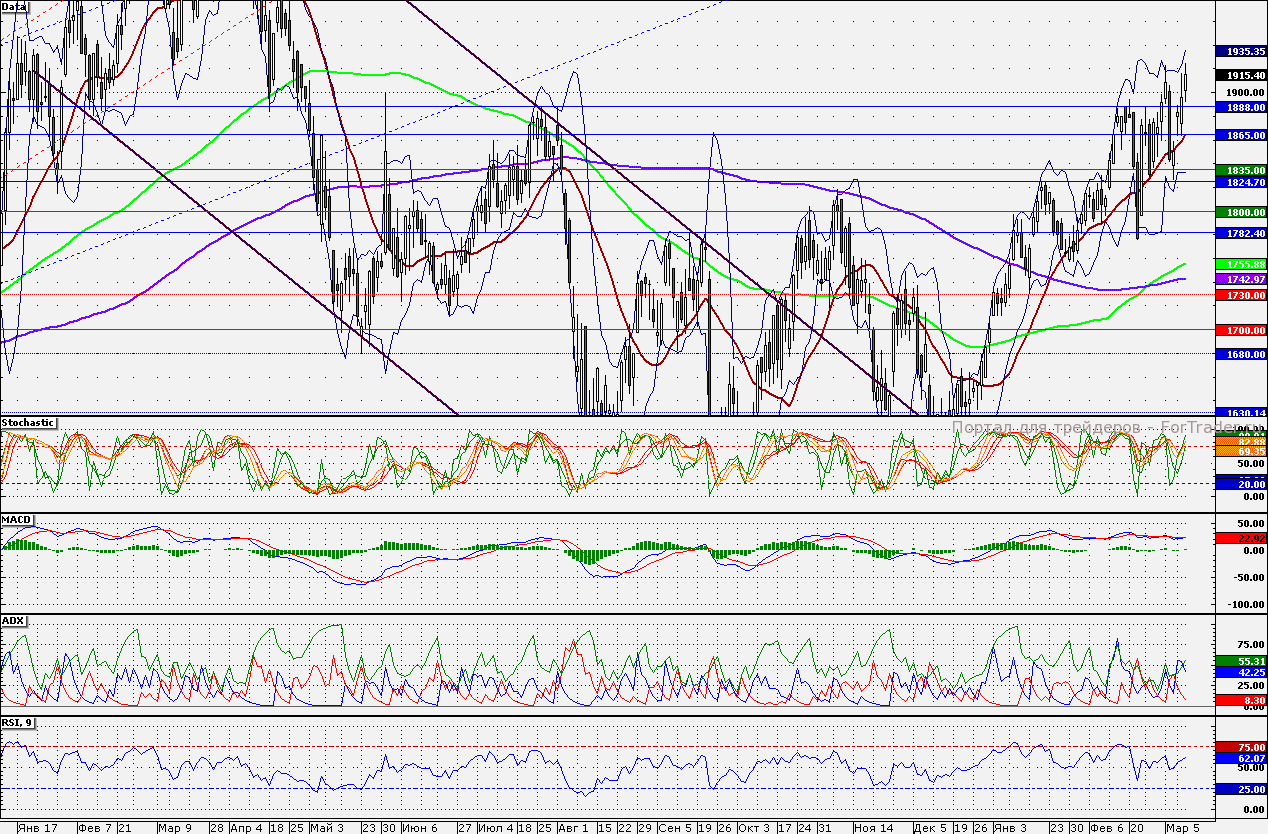Image resolution: width=1268 pixels, height=834 pixels.
Task: Select the red 1730.00 level label
Action: [1239, 296]
